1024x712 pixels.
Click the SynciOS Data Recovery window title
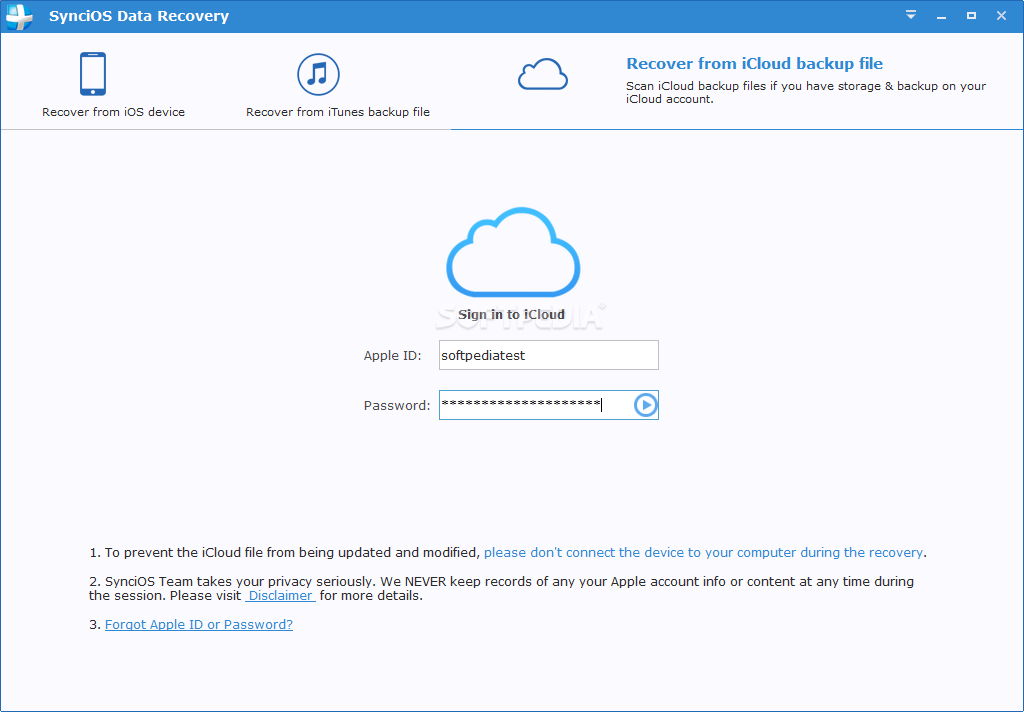click(139, 16)
